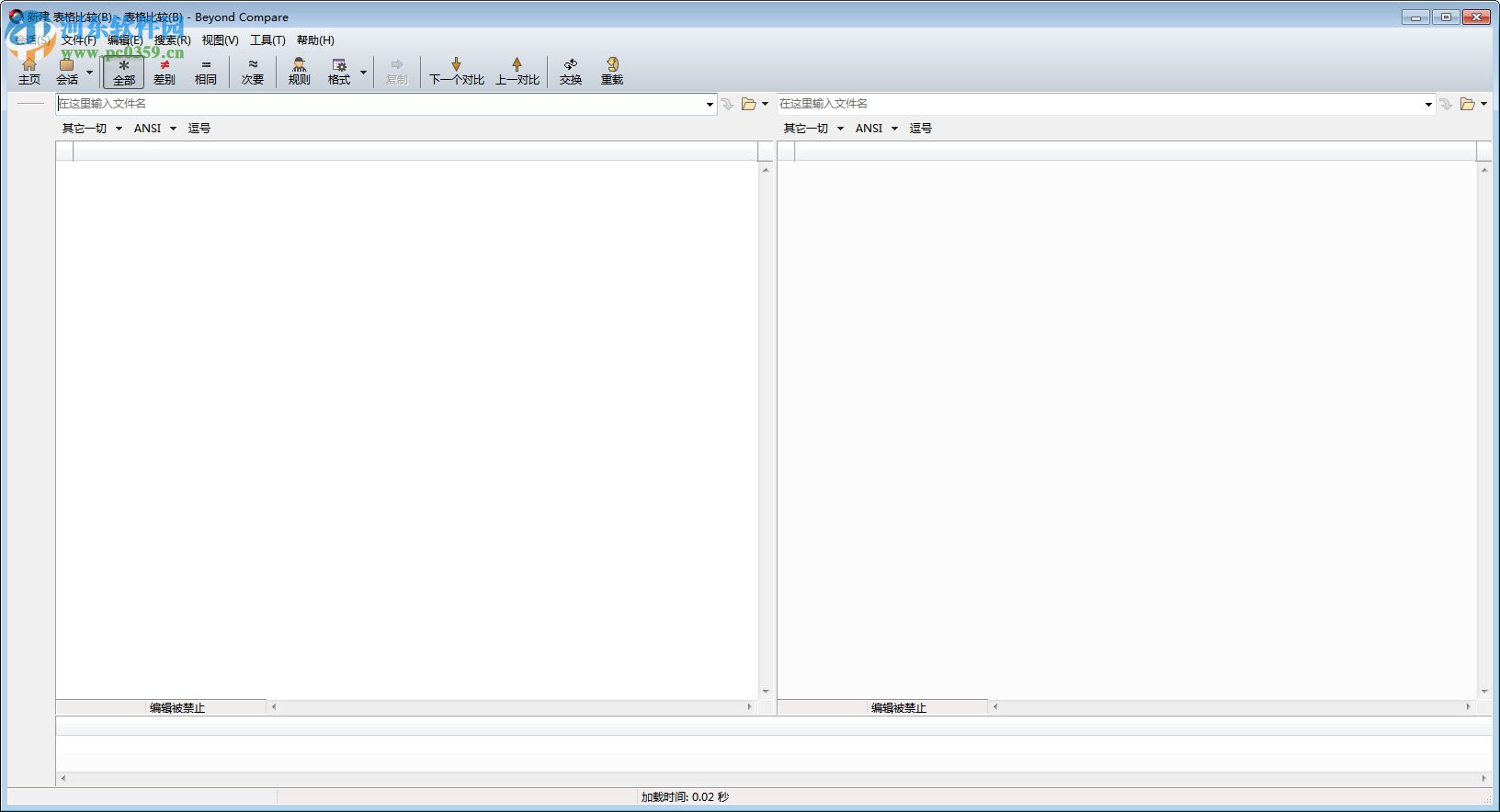The height and width of the screenshot is (812, 1500).
Task: Toggle the 次要 minor differences button
Action: click(x=253, y=72)
